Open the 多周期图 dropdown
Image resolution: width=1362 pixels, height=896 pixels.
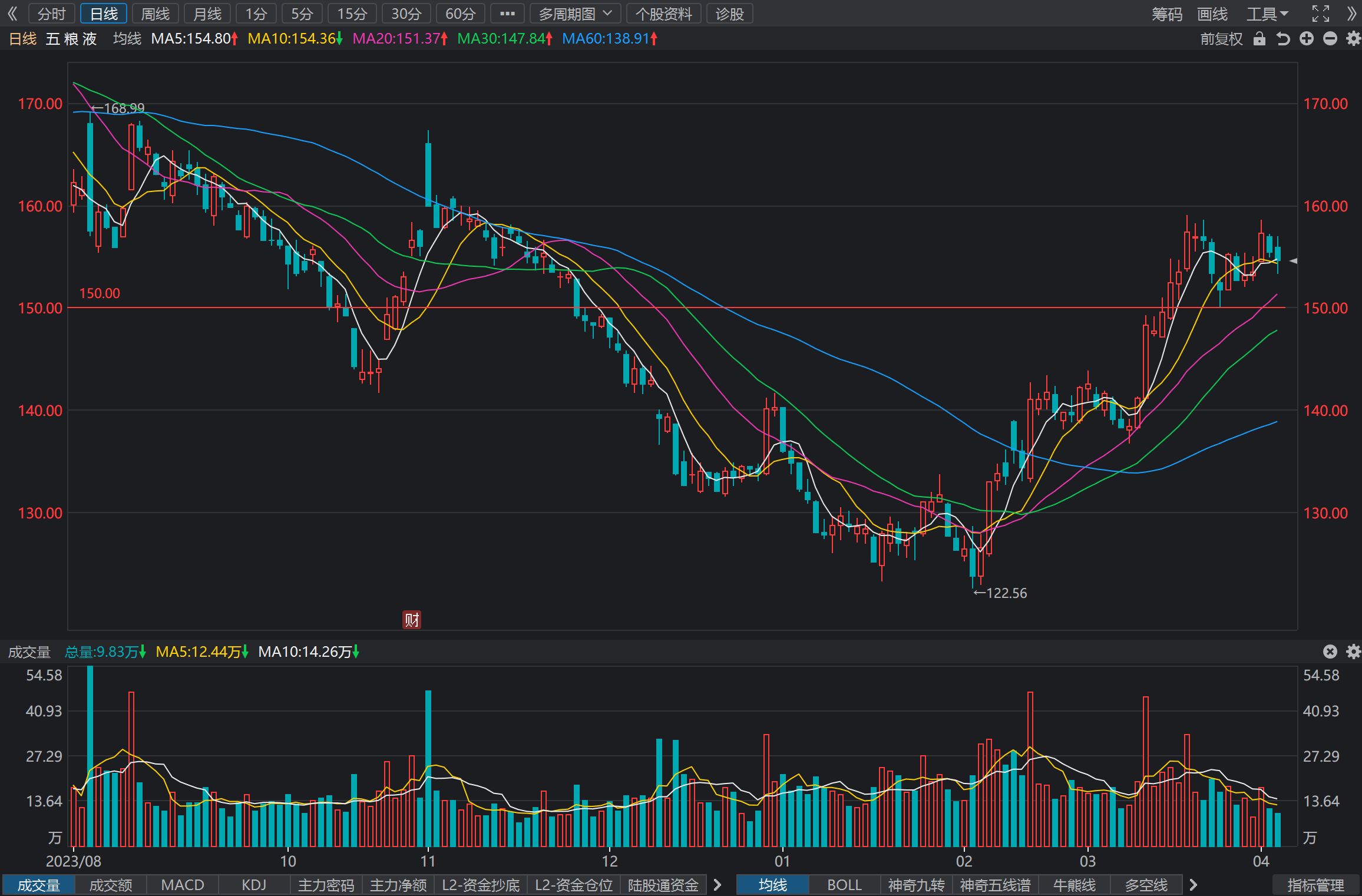pos(575,14)
